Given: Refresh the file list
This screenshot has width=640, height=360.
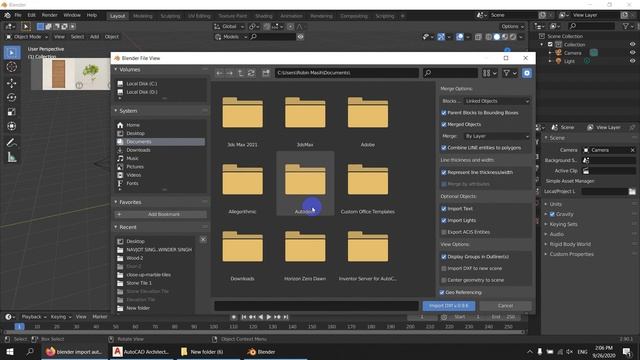Looking at the screenshot, I should pos(251,73).
